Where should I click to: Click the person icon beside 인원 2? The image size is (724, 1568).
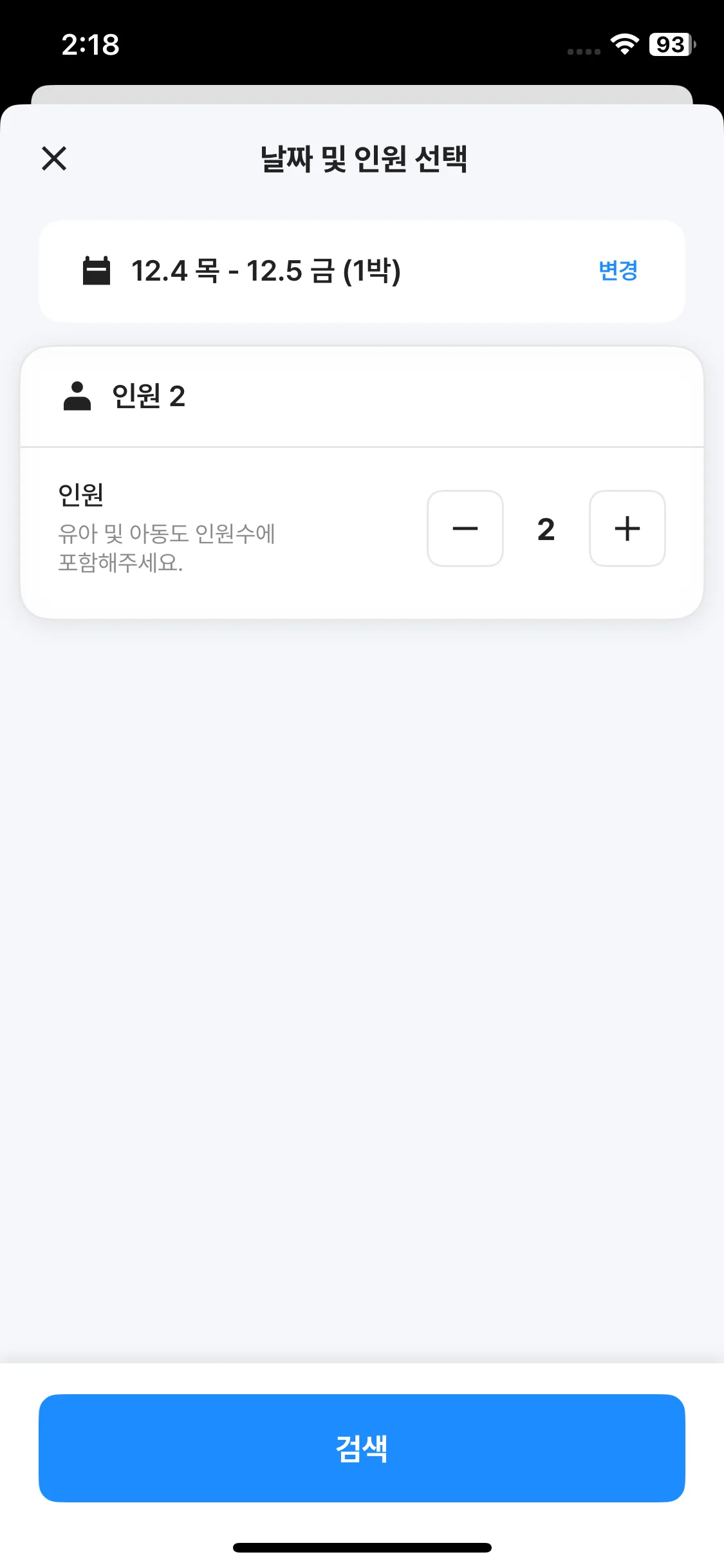77,396
